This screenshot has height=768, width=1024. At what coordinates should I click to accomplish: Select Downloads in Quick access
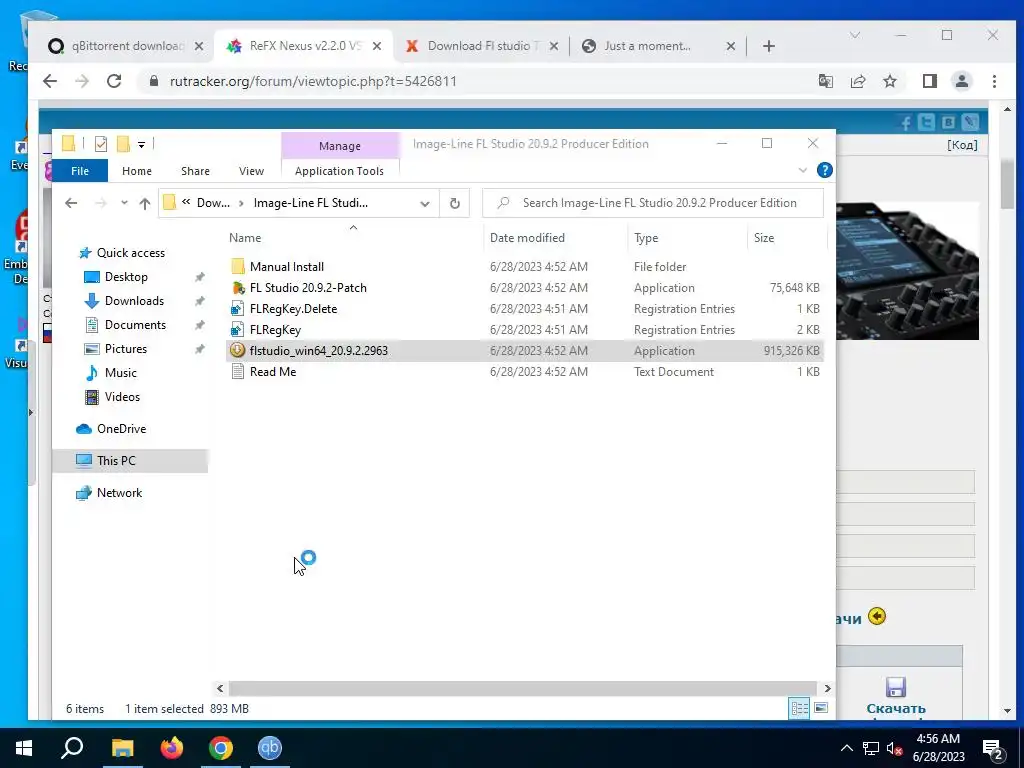pos(134,300)
